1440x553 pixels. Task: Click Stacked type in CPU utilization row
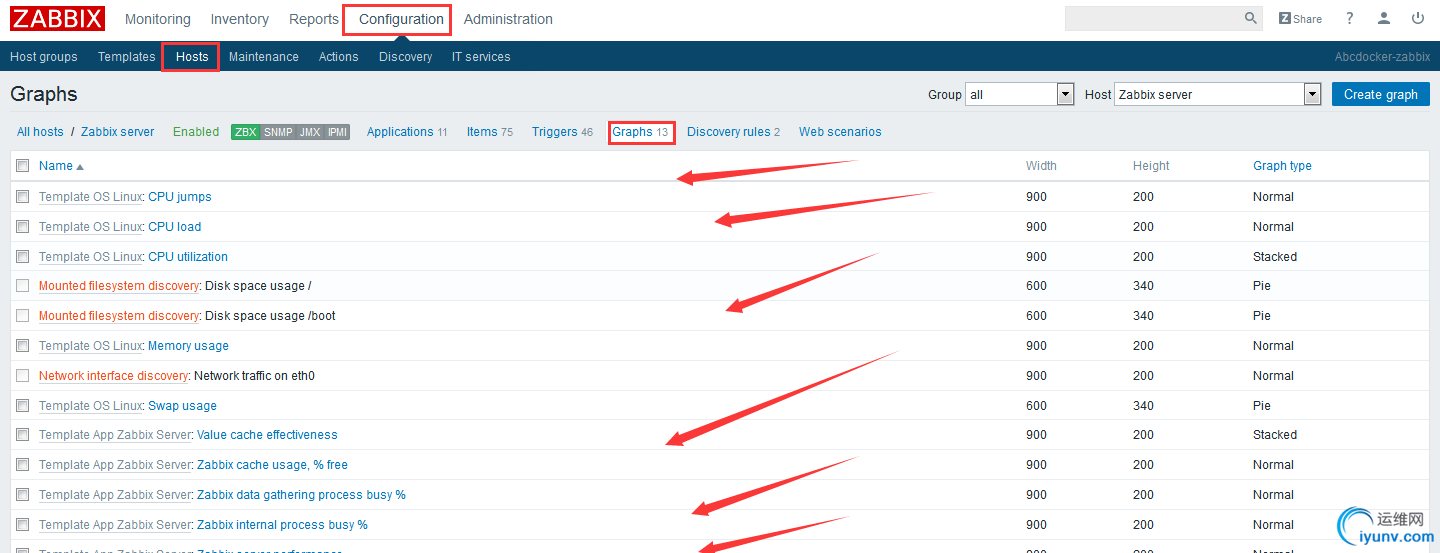pos(1275,257)
